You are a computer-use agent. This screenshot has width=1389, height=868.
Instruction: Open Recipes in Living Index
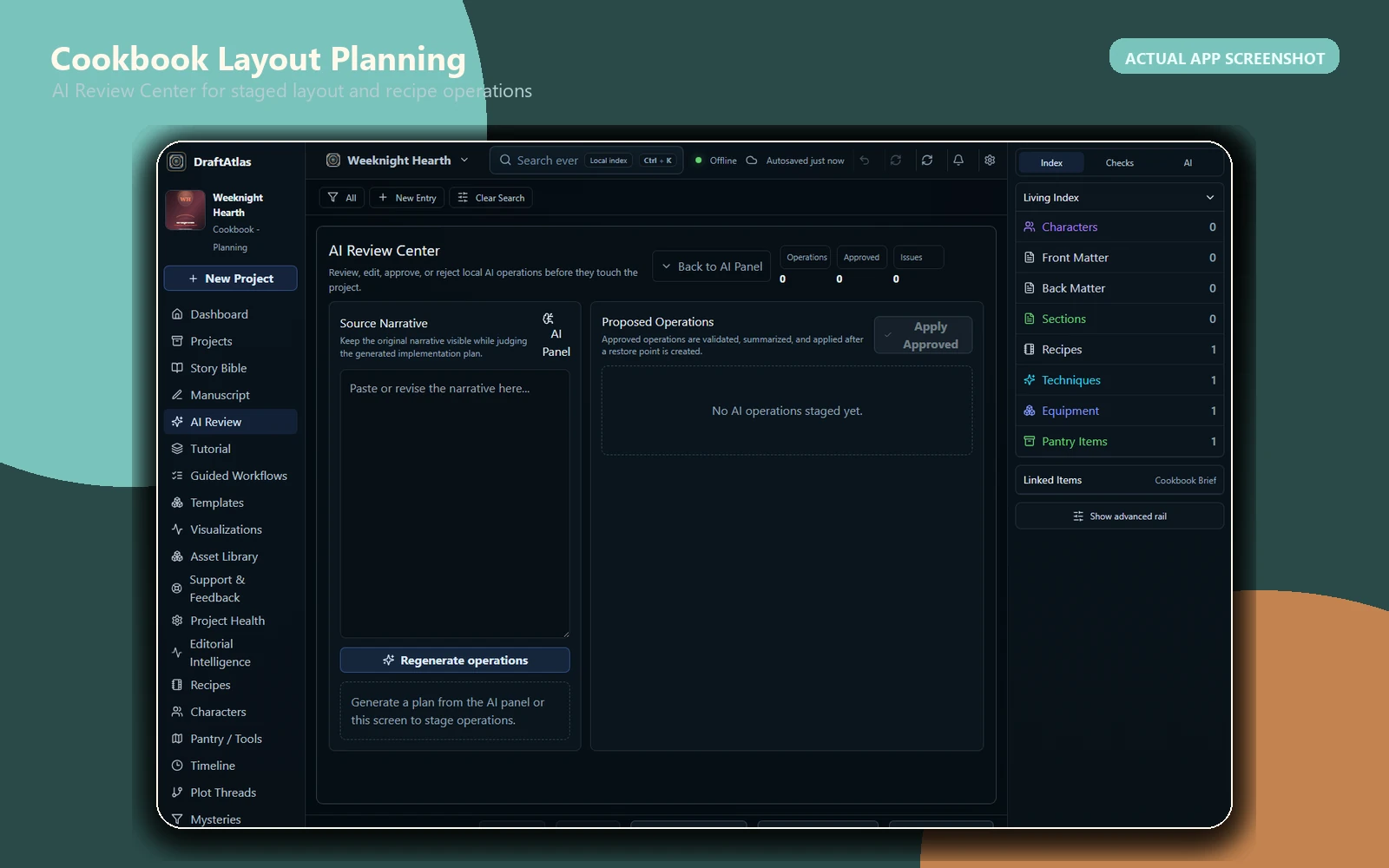(1120, 350)
